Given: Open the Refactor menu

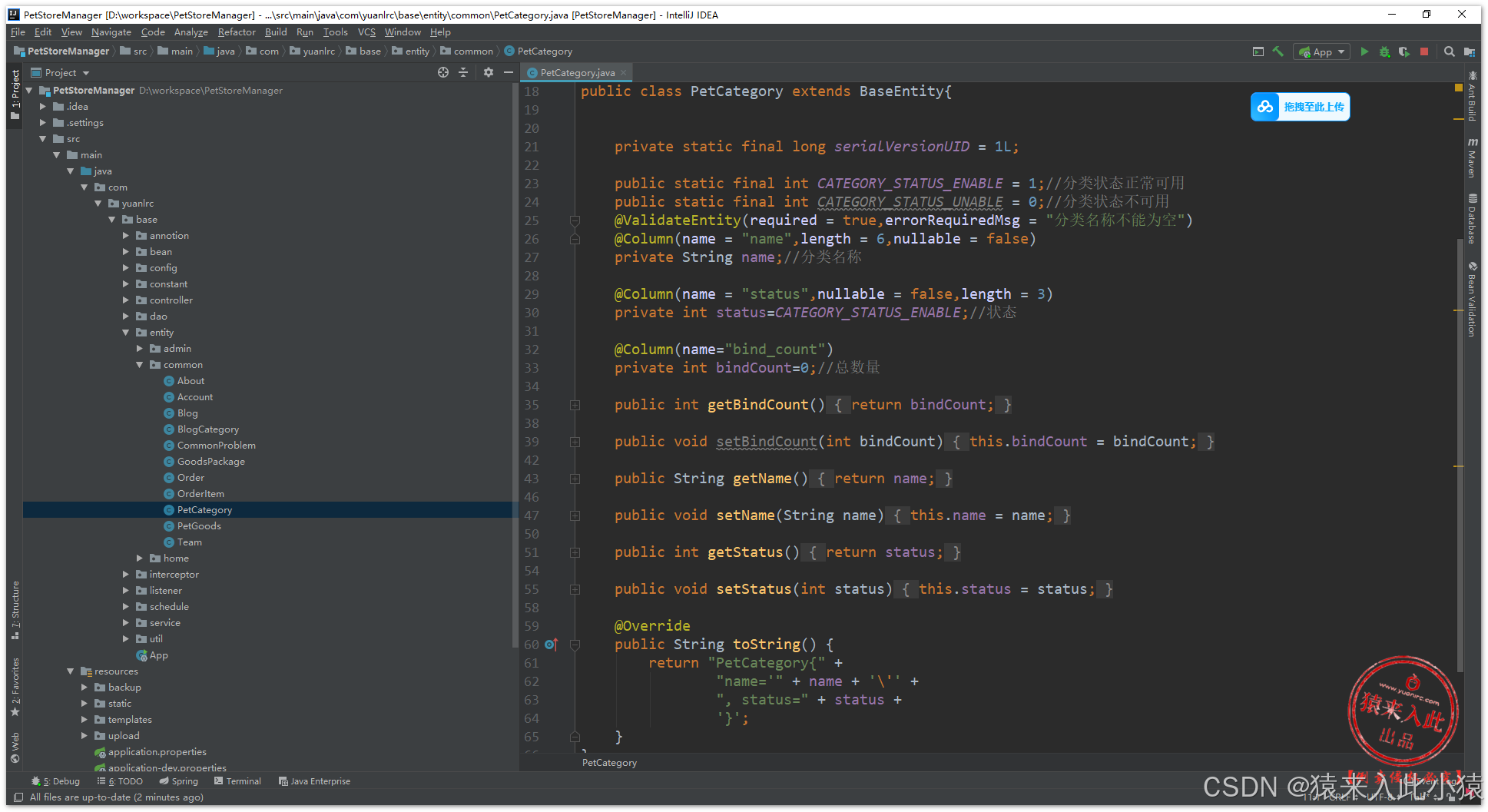Looking at the screenshot, I should point(237,32).
